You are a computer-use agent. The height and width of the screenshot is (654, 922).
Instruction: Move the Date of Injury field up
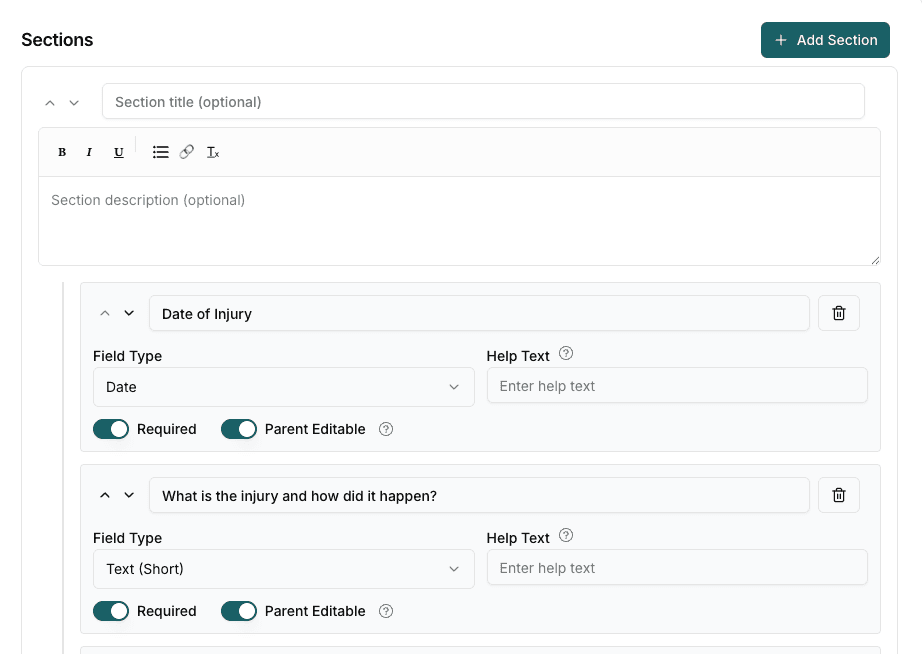[104, 312]
